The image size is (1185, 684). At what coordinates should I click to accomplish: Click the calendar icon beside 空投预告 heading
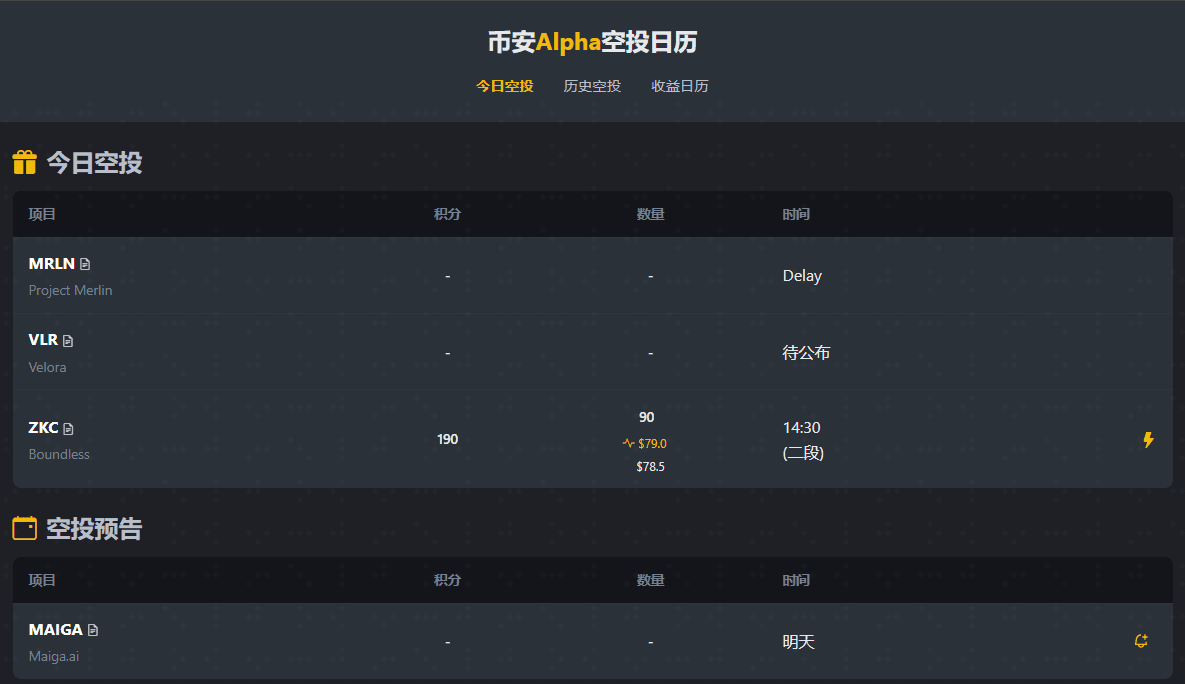coord(25,528)
